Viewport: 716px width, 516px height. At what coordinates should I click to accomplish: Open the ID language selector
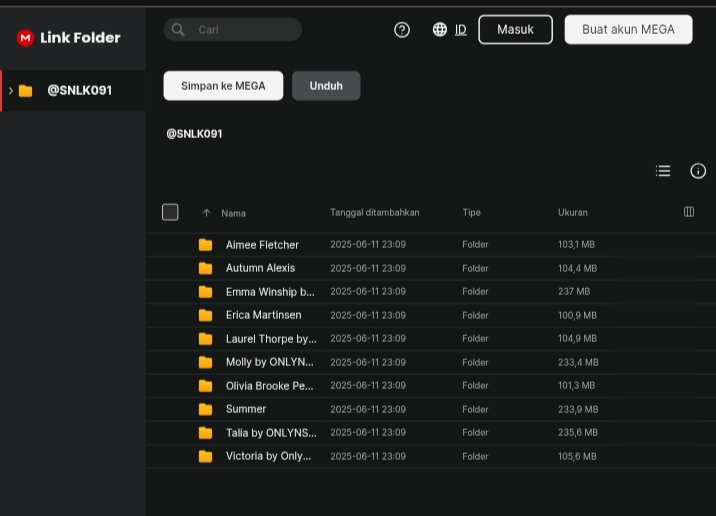click(x=461, y=30)
